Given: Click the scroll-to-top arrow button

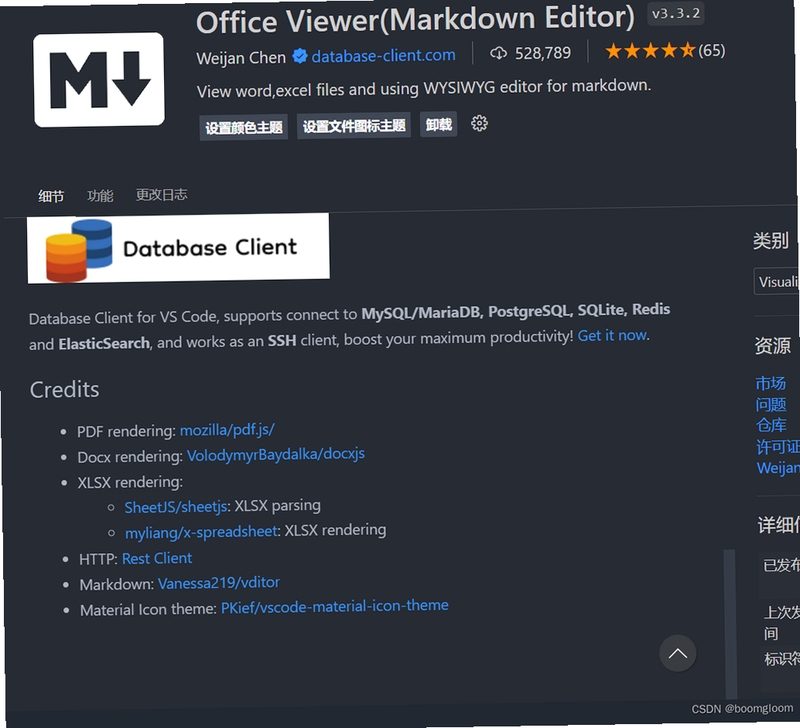Looking at the screenshot, I should tap(678, 654).
